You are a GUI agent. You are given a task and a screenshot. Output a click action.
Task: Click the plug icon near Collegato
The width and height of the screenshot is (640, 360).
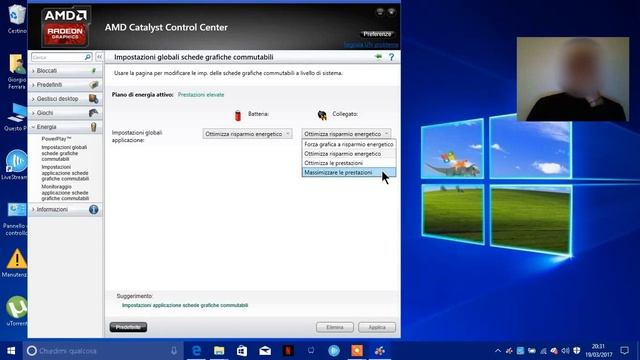[322, 115]
